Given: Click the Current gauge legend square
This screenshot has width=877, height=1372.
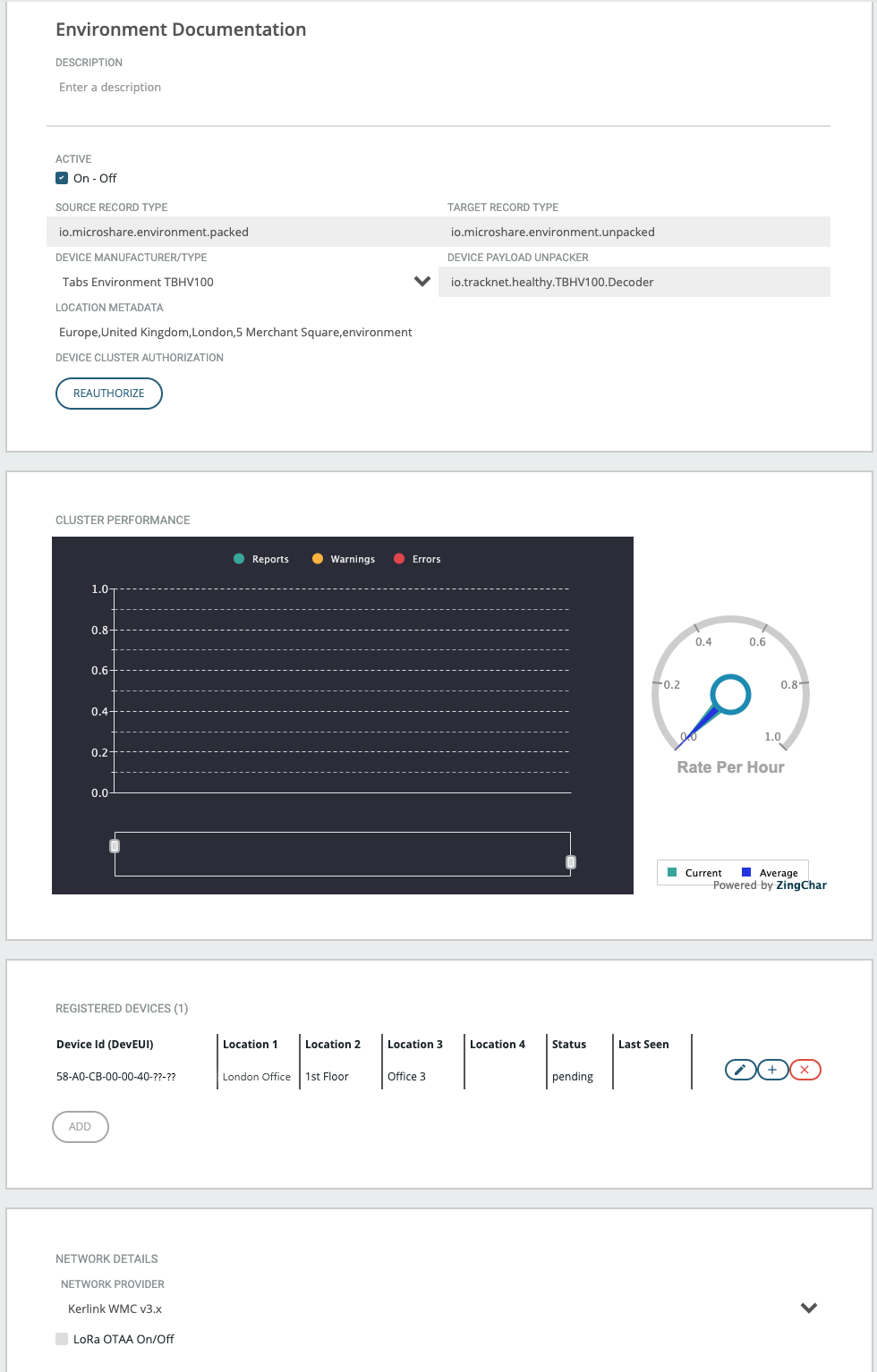Looking at the screenshot, I should click(672, 872).
